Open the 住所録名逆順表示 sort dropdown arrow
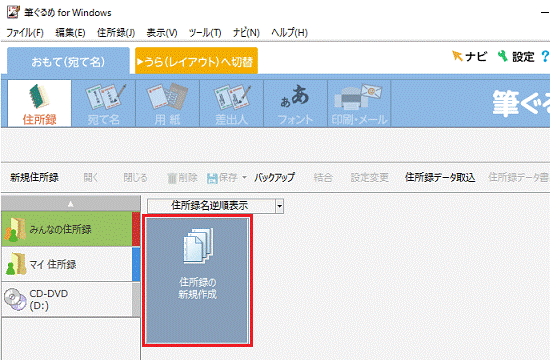Image resolution: width=550 pixels, height=360 pixels. 279,206
